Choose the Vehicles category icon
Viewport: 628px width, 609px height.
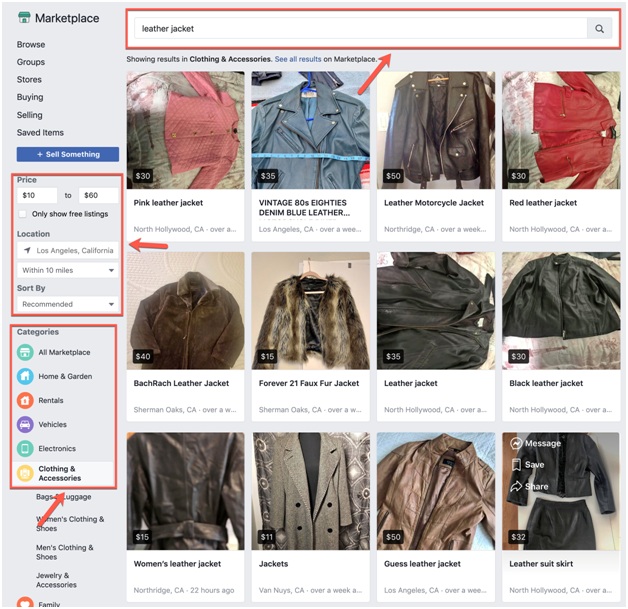click(25, 424)
